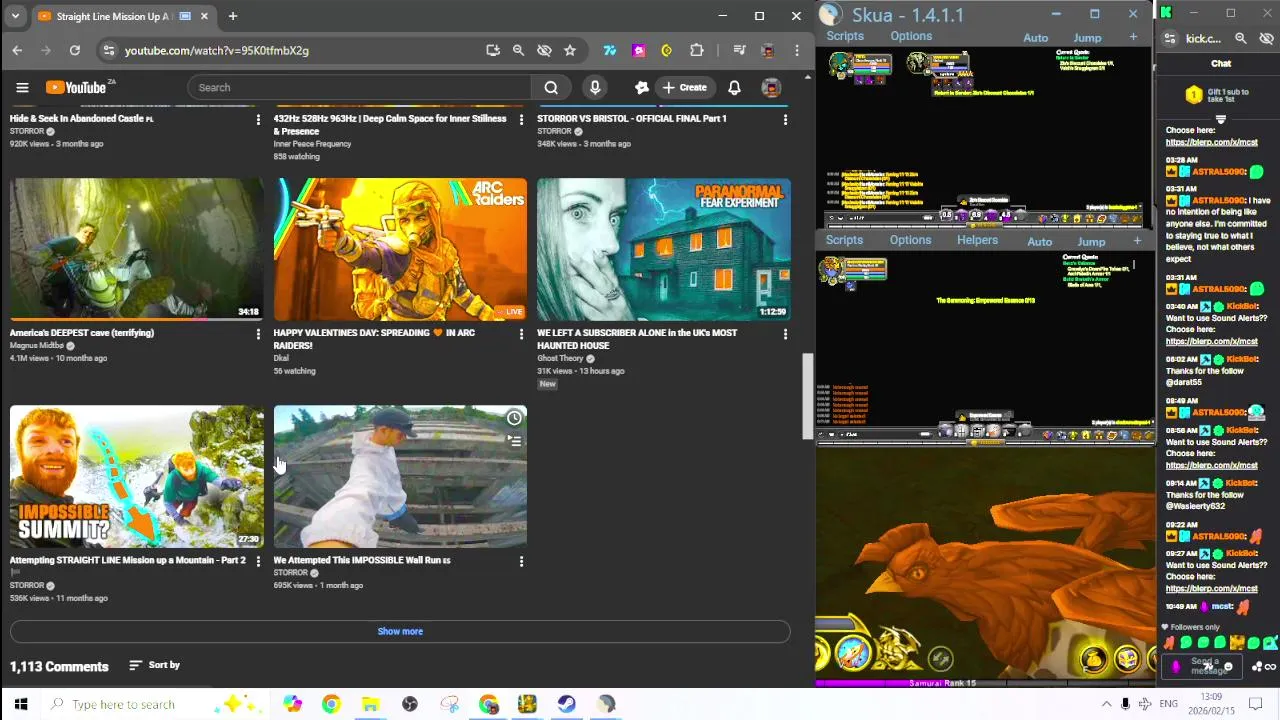Screen dimensions: 1280x720
Task: Click the YouTube search magnifier button
Action: tap(551, 87)
